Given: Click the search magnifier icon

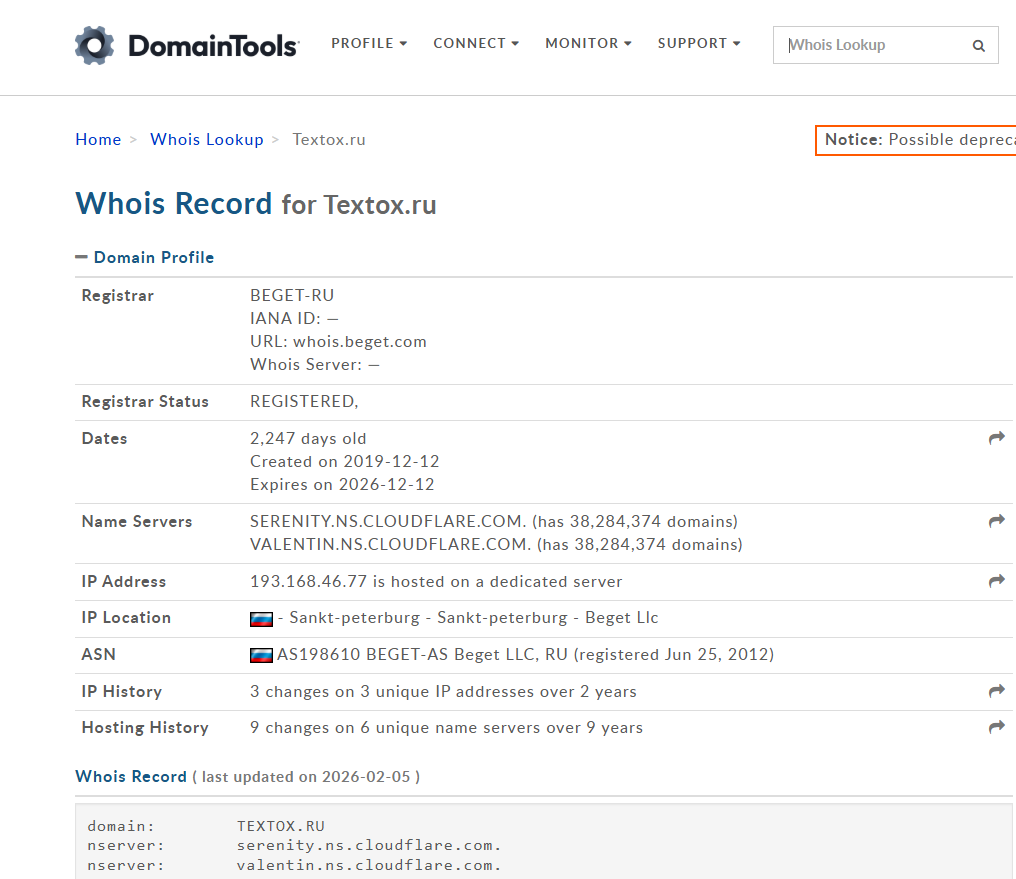Looking at the screenshot, I should [978, 45].
